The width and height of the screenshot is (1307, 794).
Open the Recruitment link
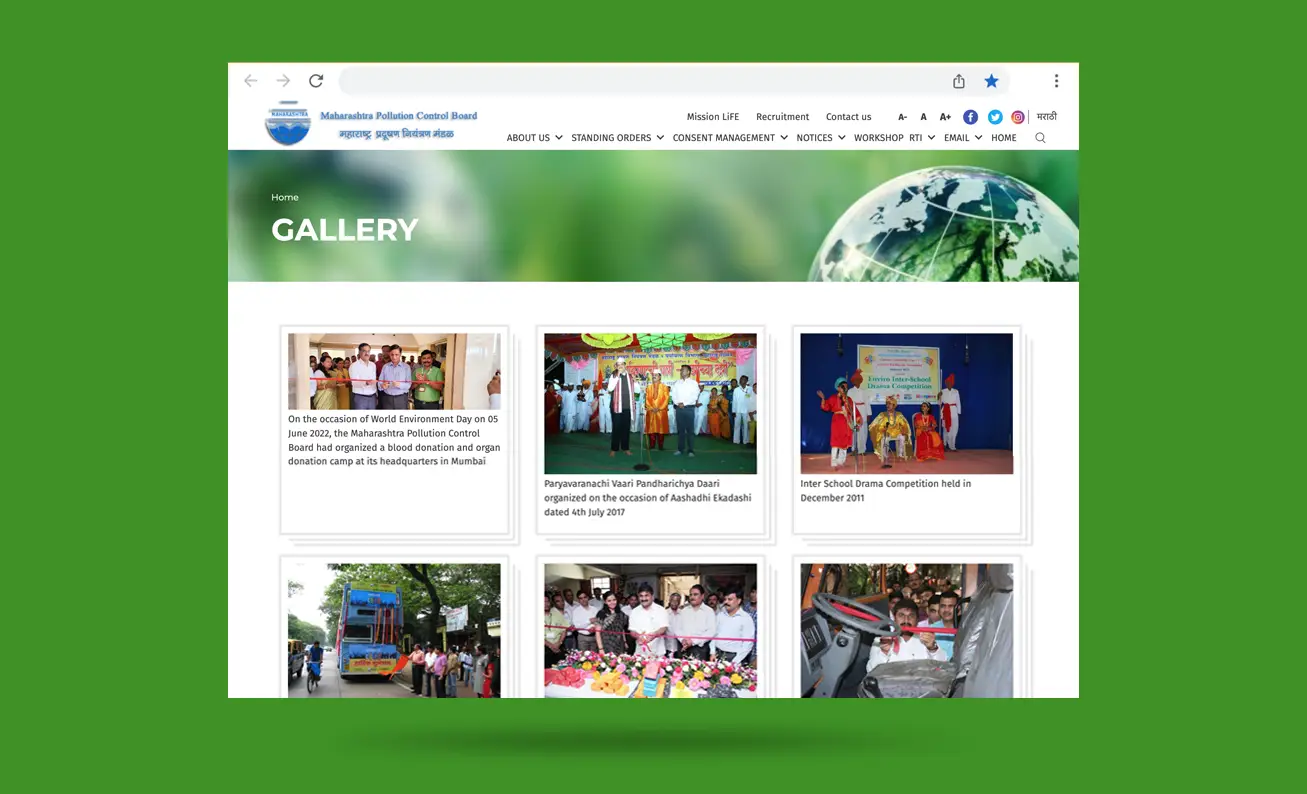[782, 117]
